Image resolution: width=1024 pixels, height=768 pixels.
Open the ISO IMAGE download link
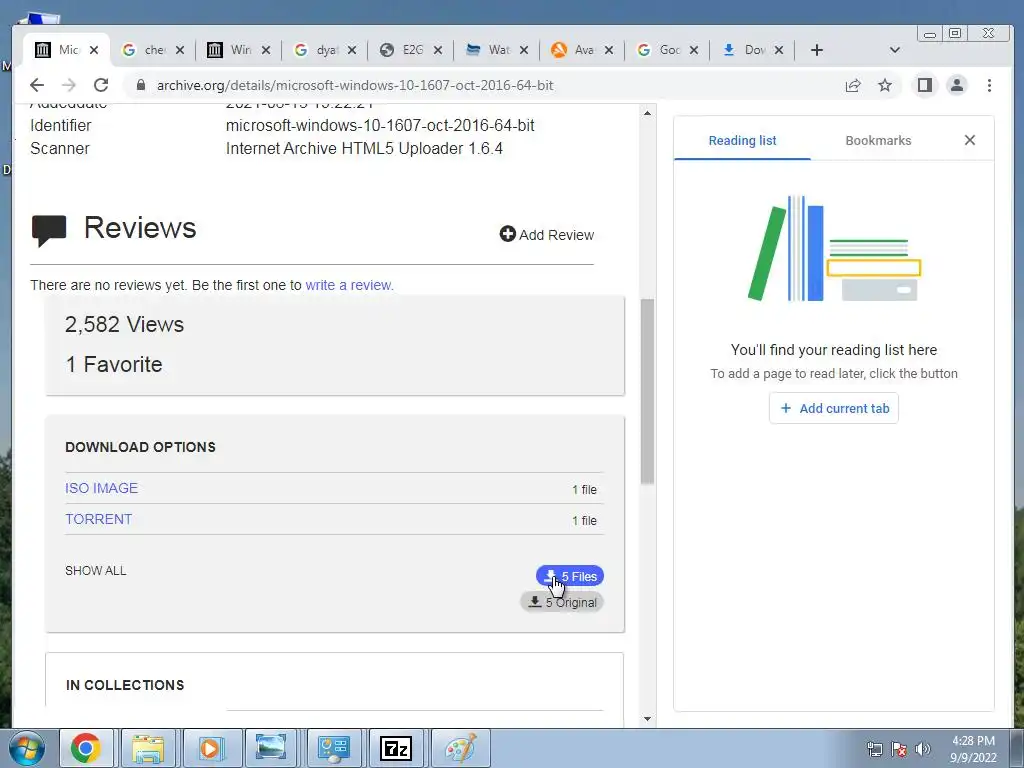[101, 488]
